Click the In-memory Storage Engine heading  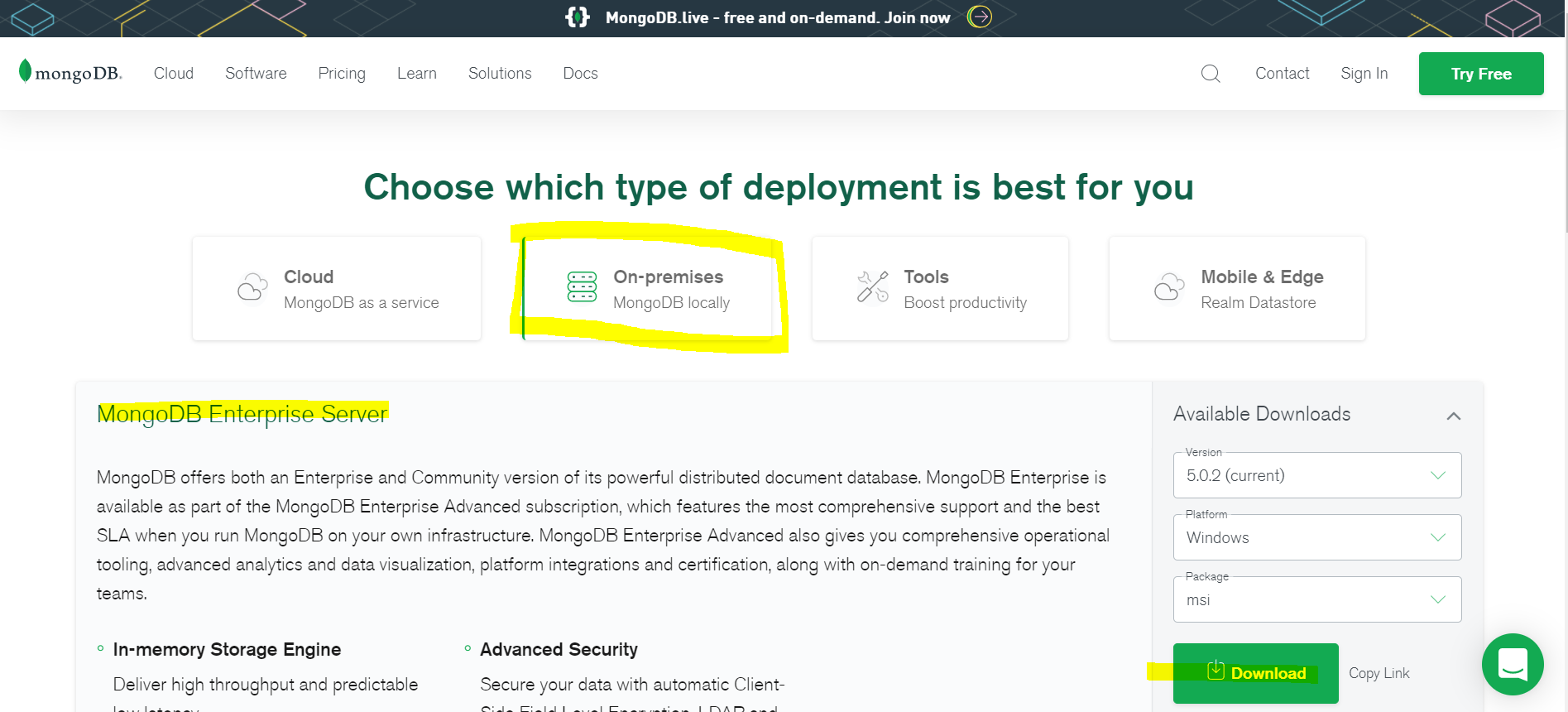pos(227,650)
